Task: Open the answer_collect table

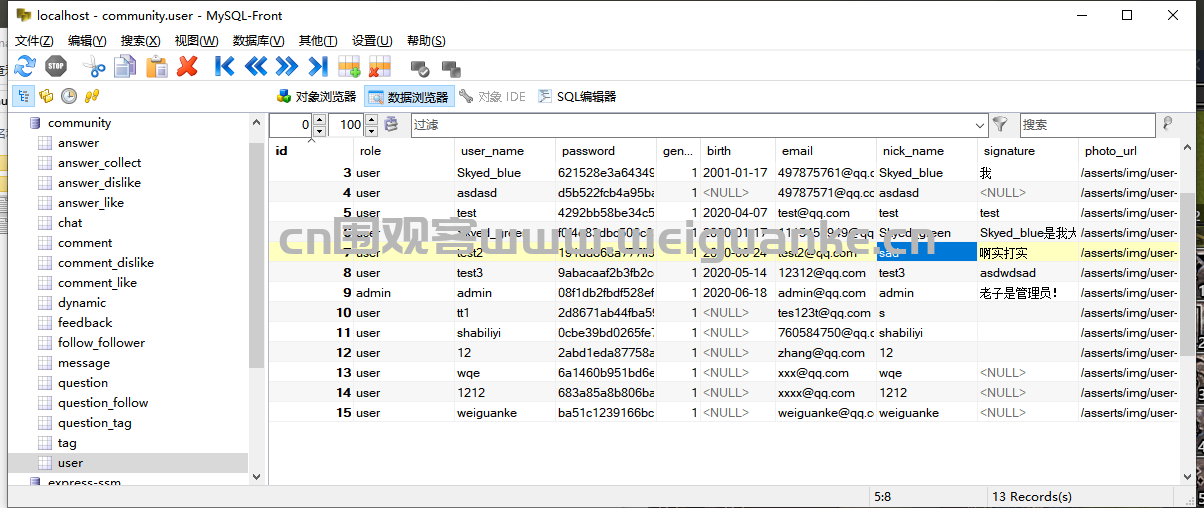Action: pos(99,163)
